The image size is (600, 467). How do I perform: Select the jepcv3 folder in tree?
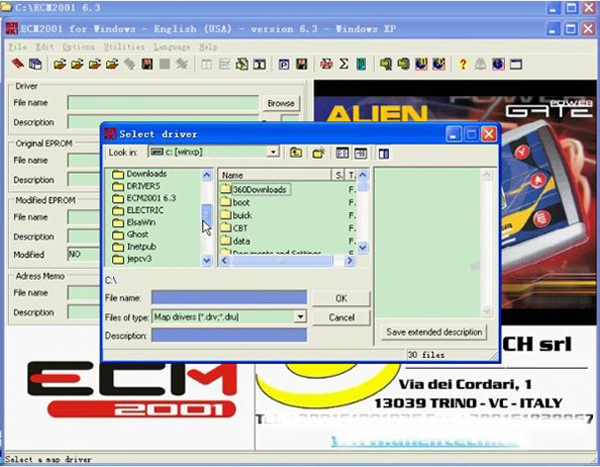pos(132,259)
